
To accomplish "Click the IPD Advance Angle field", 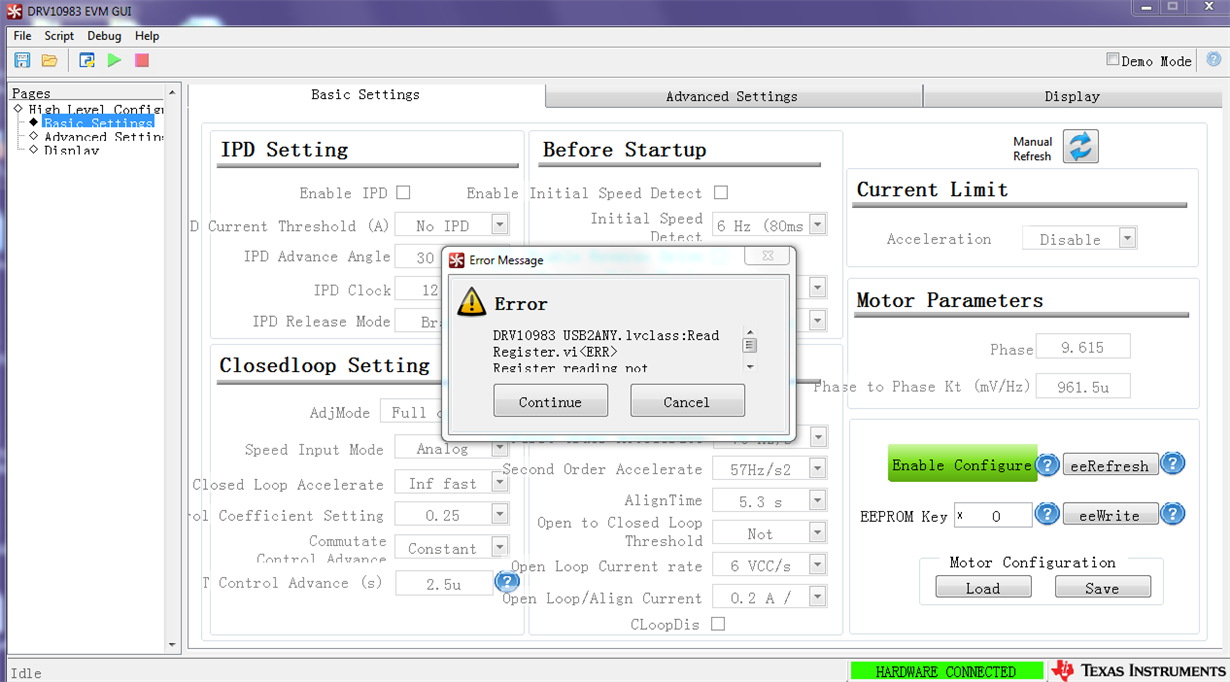I will click(420, 256).
